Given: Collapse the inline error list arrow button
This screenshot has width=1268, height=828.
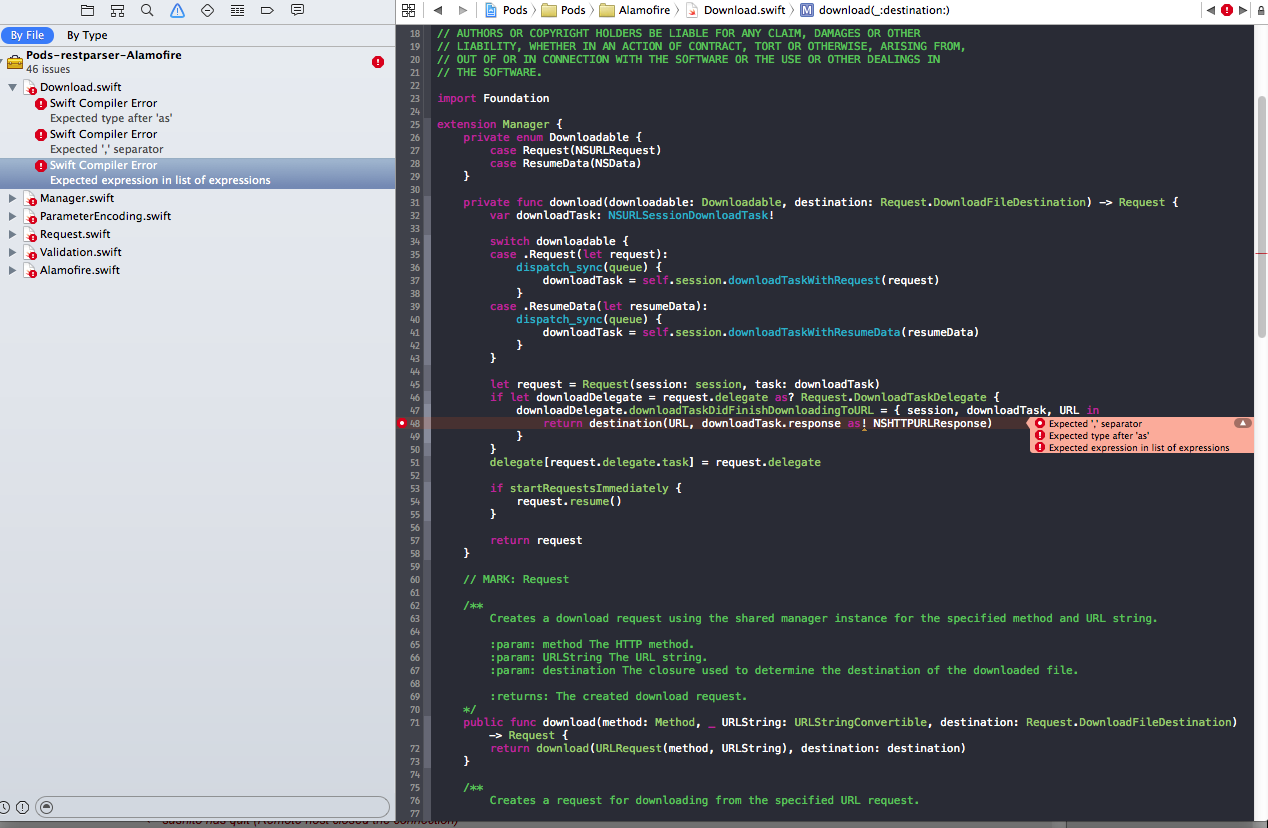Looking at the screenshot, I should click(1243, 423).
